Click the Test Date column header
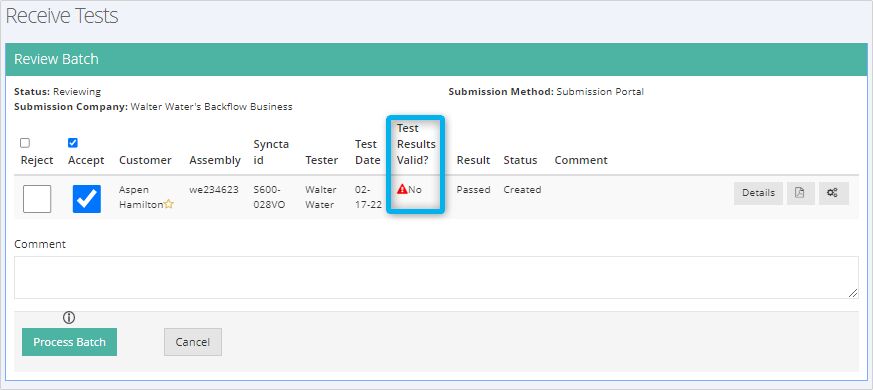 (x=368, y=152)
